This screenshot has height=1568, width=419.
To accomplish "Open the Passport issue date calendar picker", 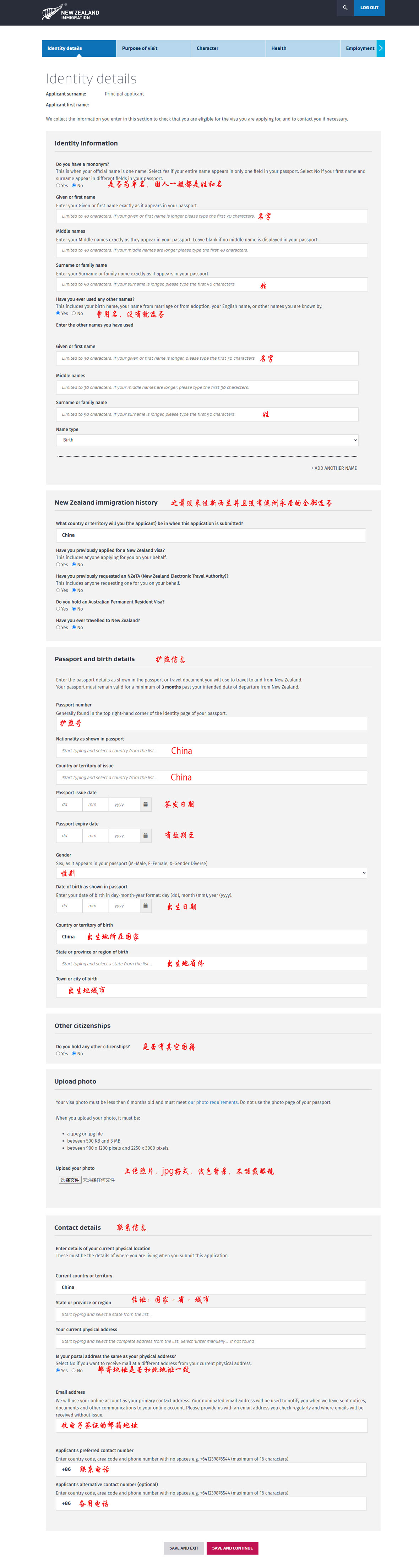I will click(x=146, y=805).
